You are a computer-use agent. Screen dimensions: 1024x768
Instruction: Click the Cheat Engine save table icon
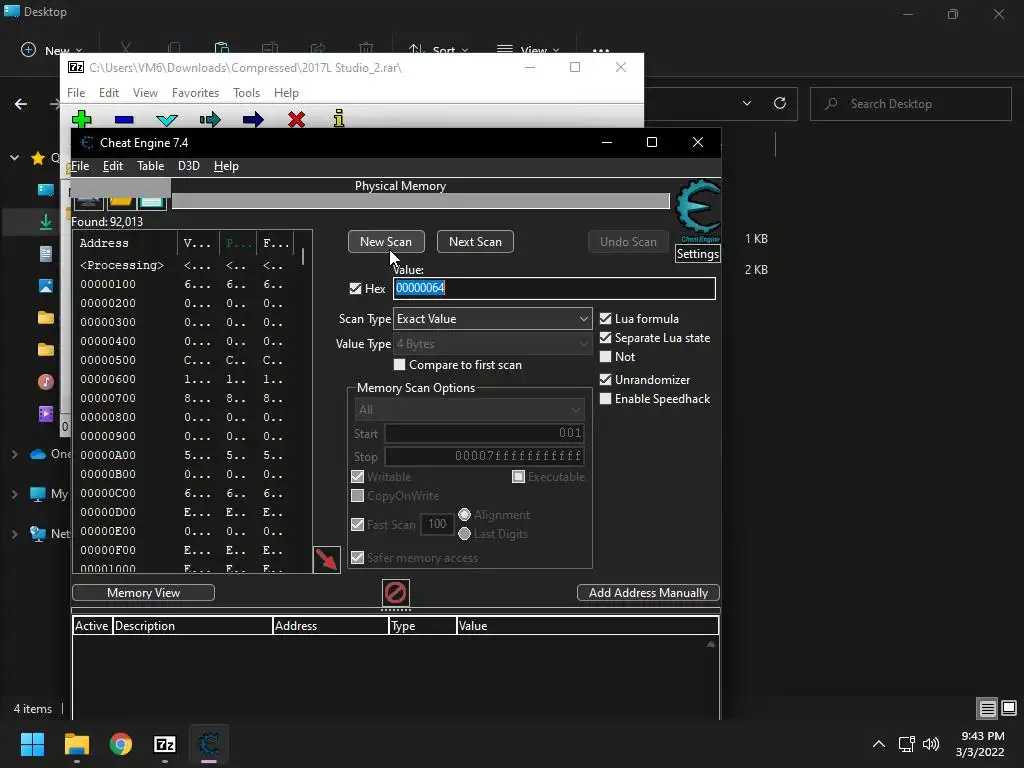[x=152, y=202]
